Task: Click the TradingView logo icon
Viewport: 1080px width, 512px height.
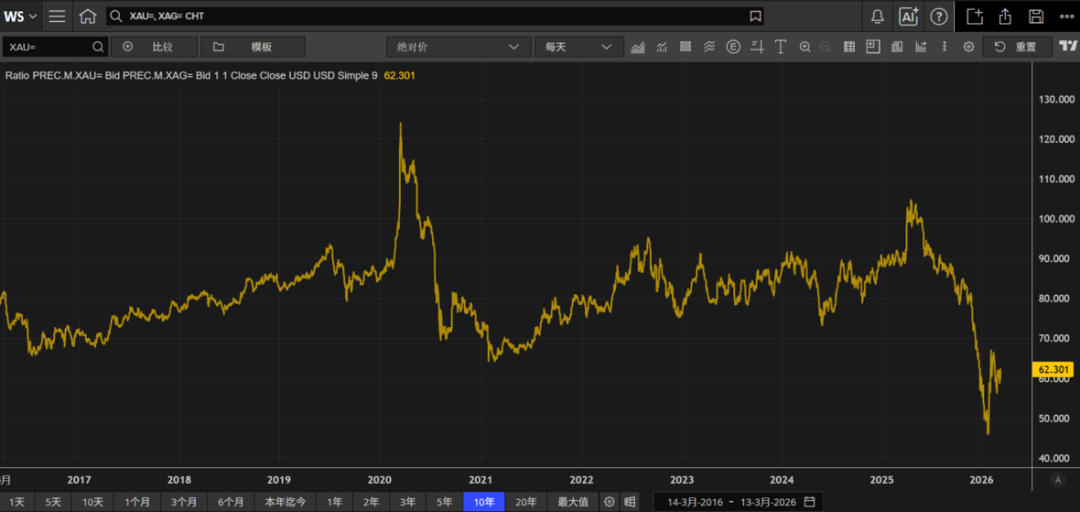Action: tap(1068, 47)
